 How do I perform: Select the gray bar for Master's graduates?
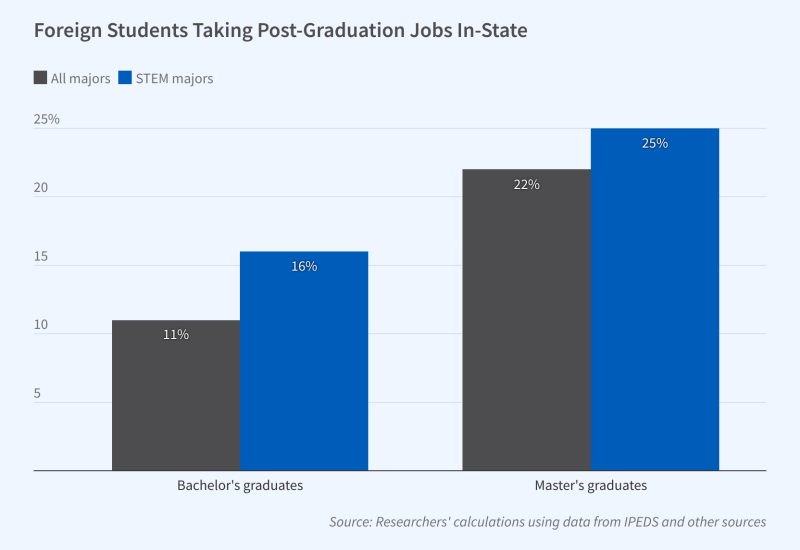tap(526, 330)
